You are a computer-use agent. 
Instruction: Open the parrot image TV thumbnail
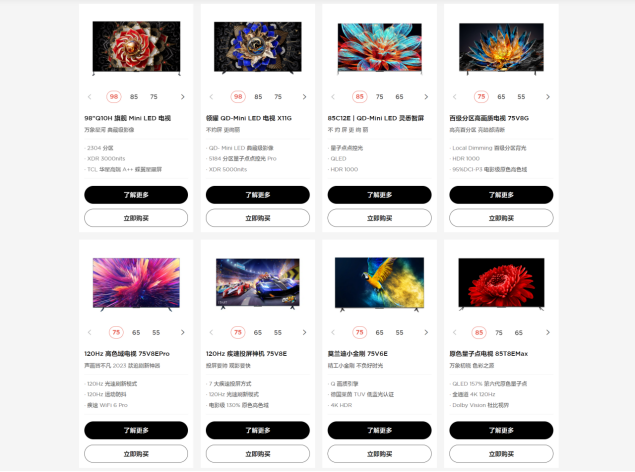coord(379,283)
